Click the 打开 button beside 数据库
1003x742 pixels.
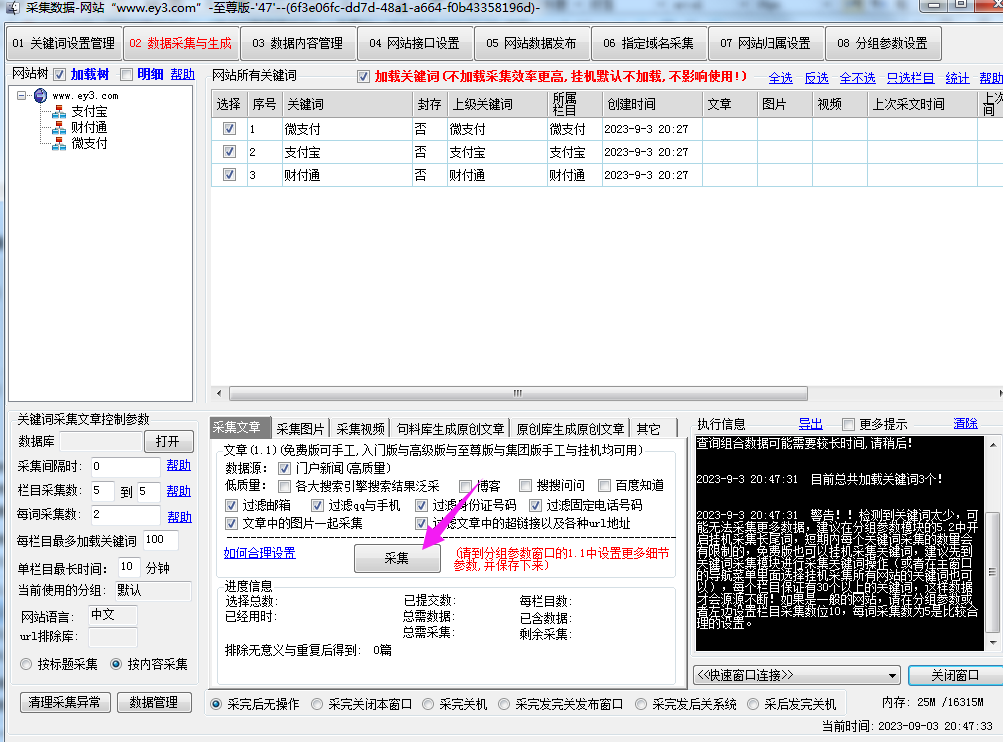(168, 441)
